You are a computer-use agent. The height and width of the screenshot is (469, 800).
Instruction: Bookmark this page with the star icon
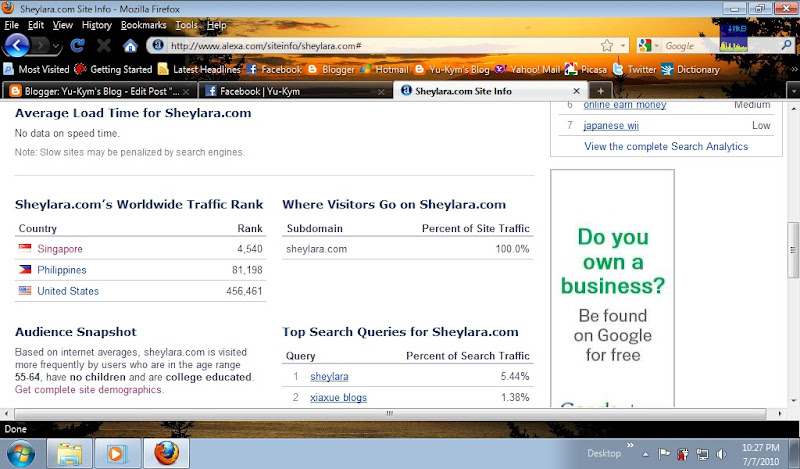point(607,46)
